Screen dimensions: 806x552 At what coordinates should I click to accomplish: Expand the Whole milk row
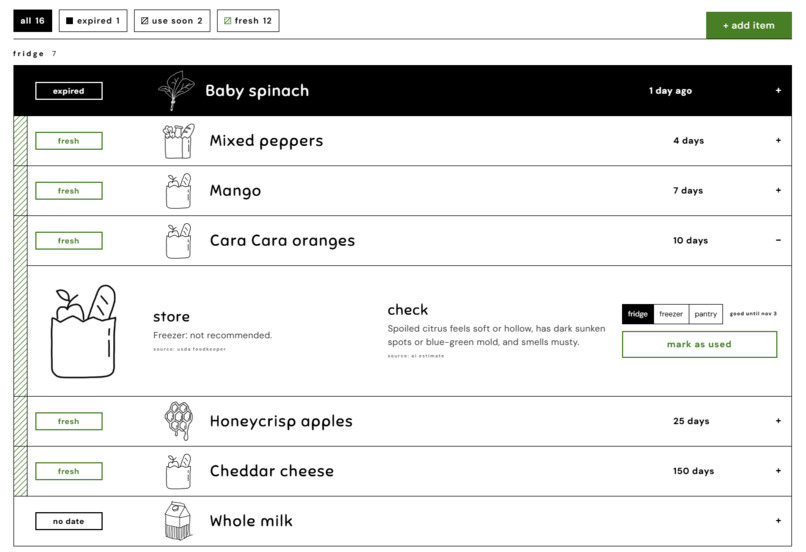pos(778,521)
